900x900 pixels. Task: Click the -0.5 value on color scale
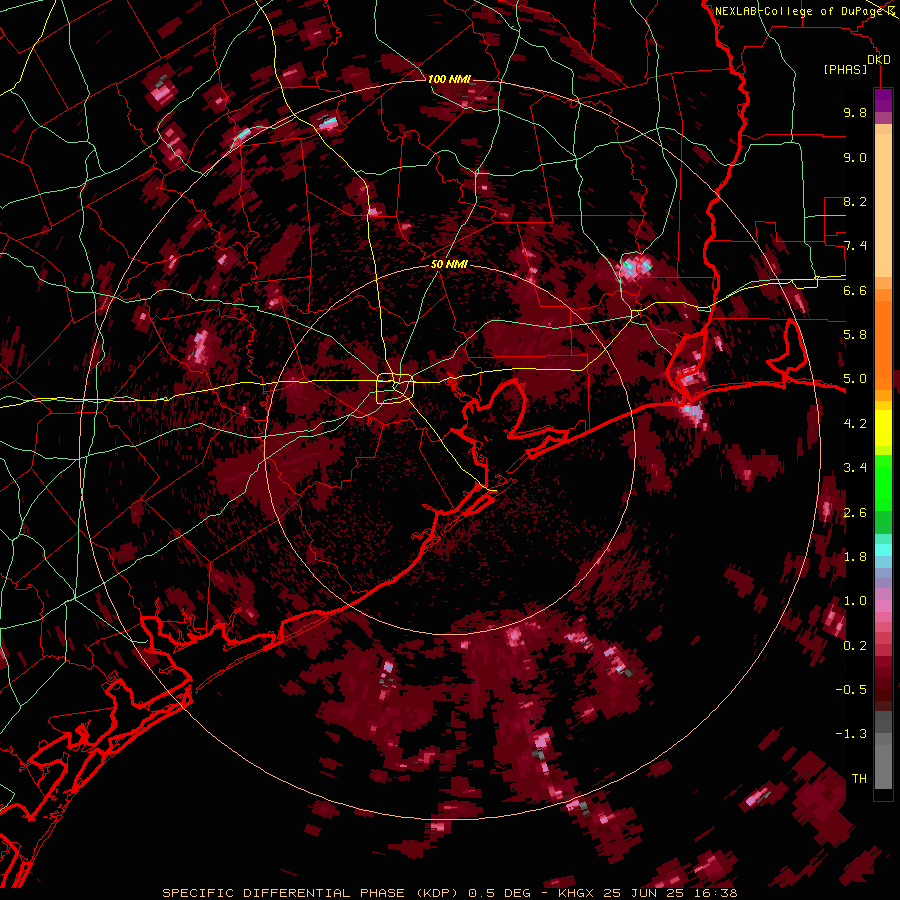pos(851,690)
